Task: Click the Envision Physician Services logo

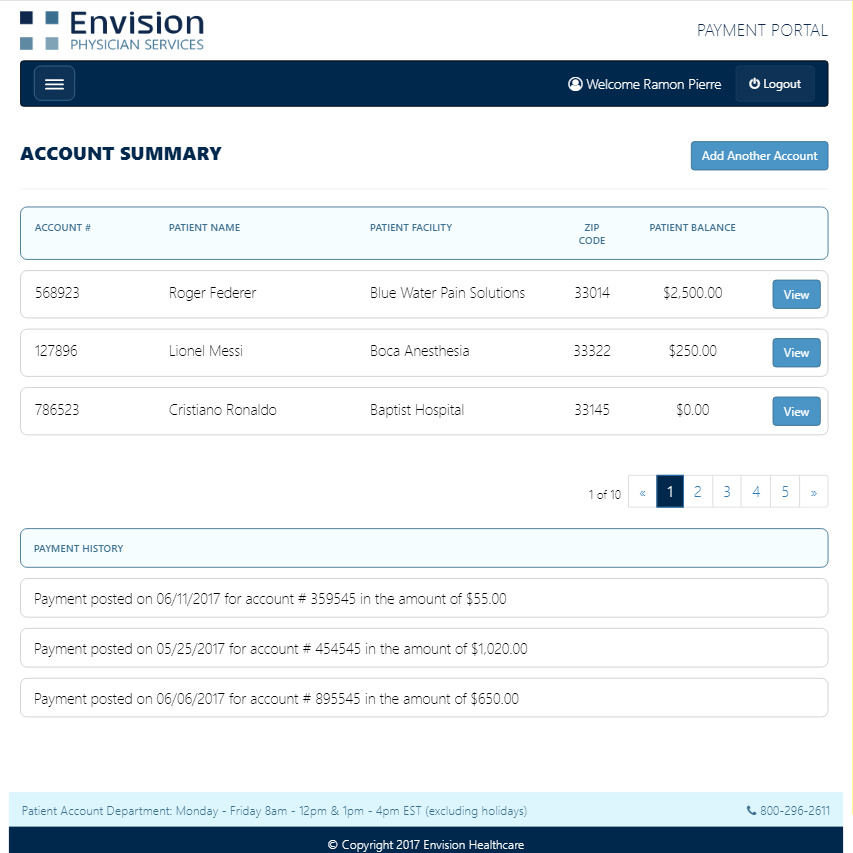Action: tap(112, 30)
